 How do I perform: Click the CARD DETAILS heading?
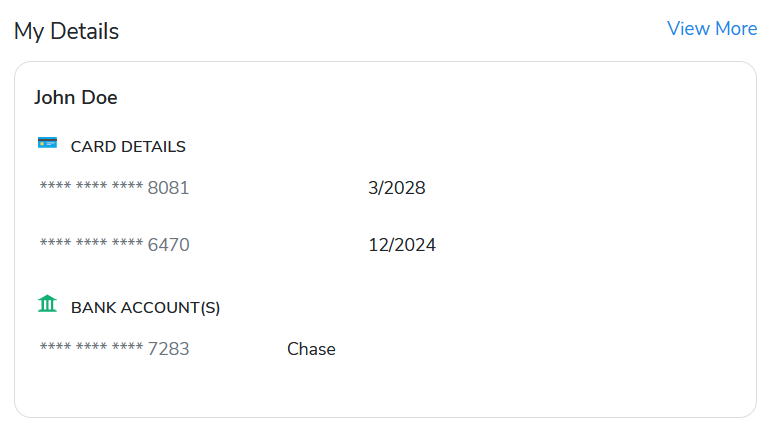point(128,147)
